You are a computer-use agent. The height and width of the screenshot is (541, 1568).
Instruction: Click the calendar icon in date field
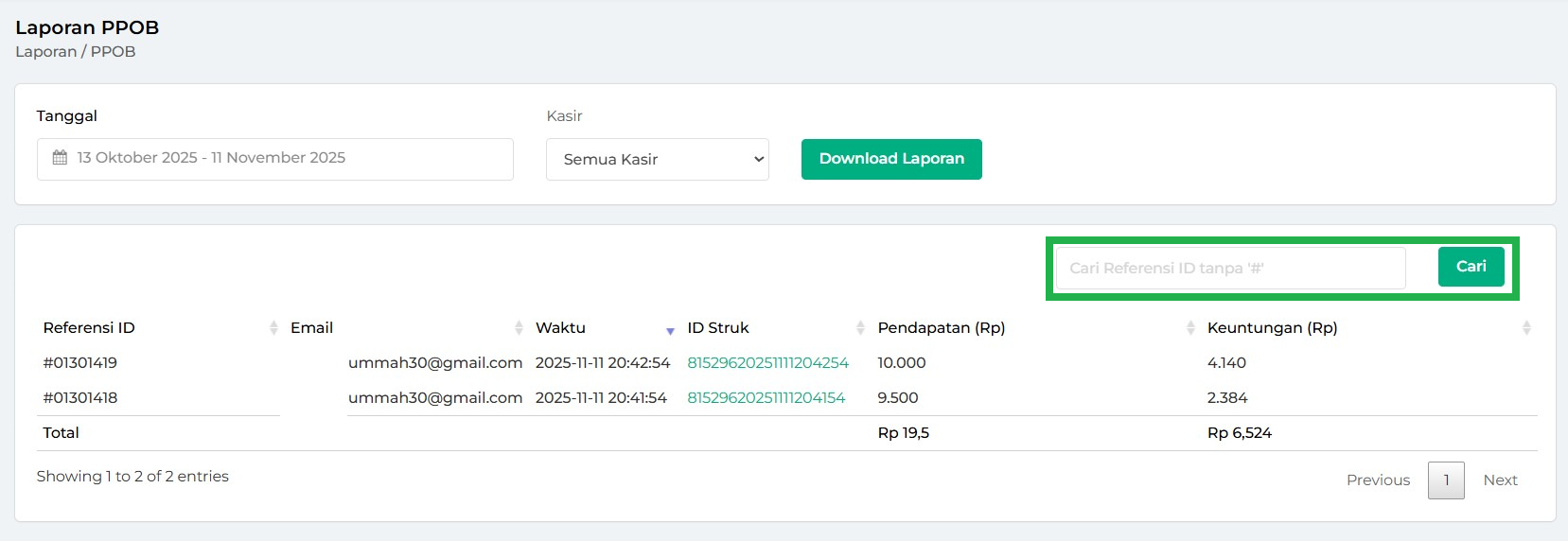(x=60, y=158)
